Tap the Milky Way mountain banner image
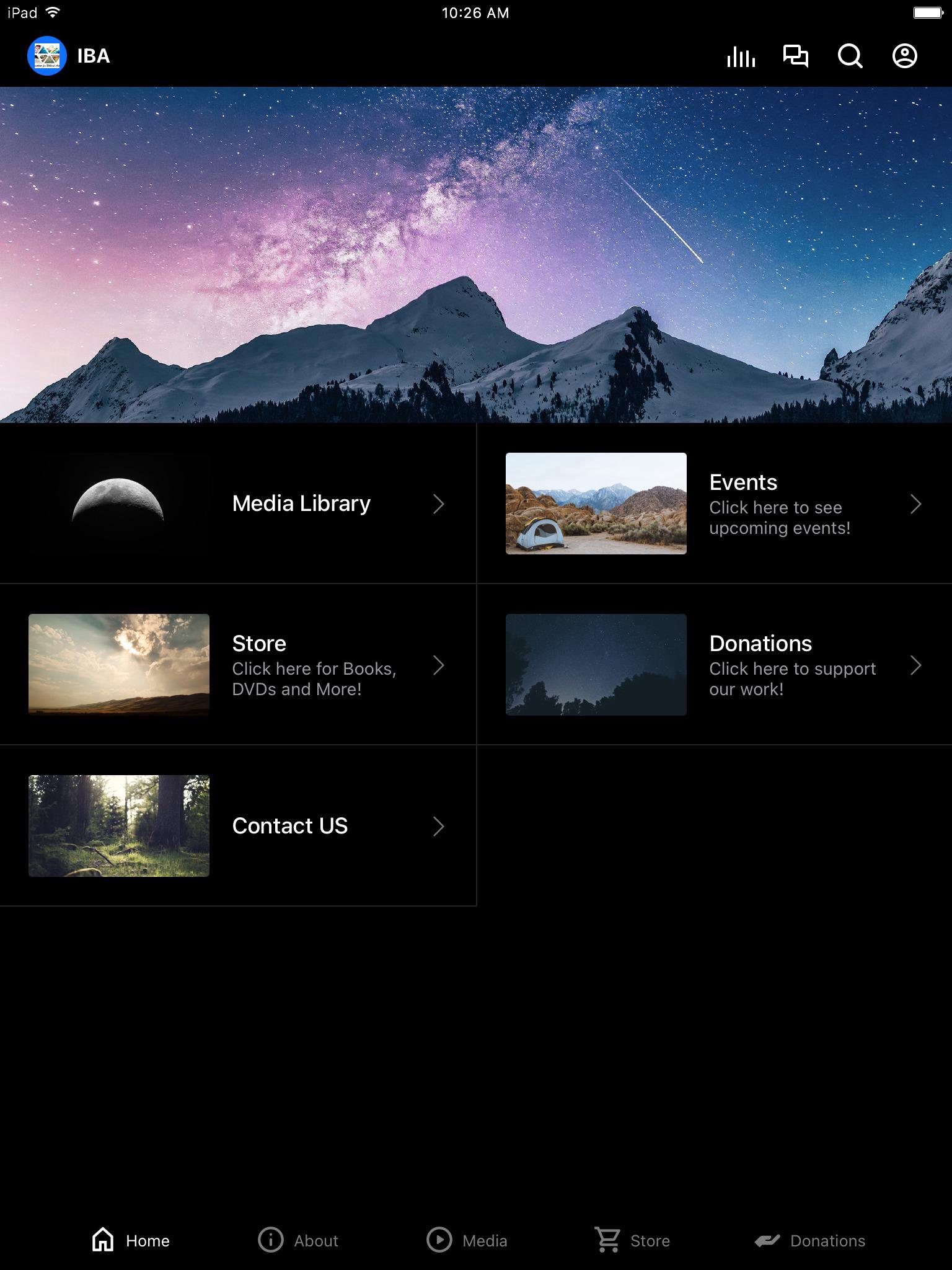This screenshot has height=1270, width=952. point(476,255)
